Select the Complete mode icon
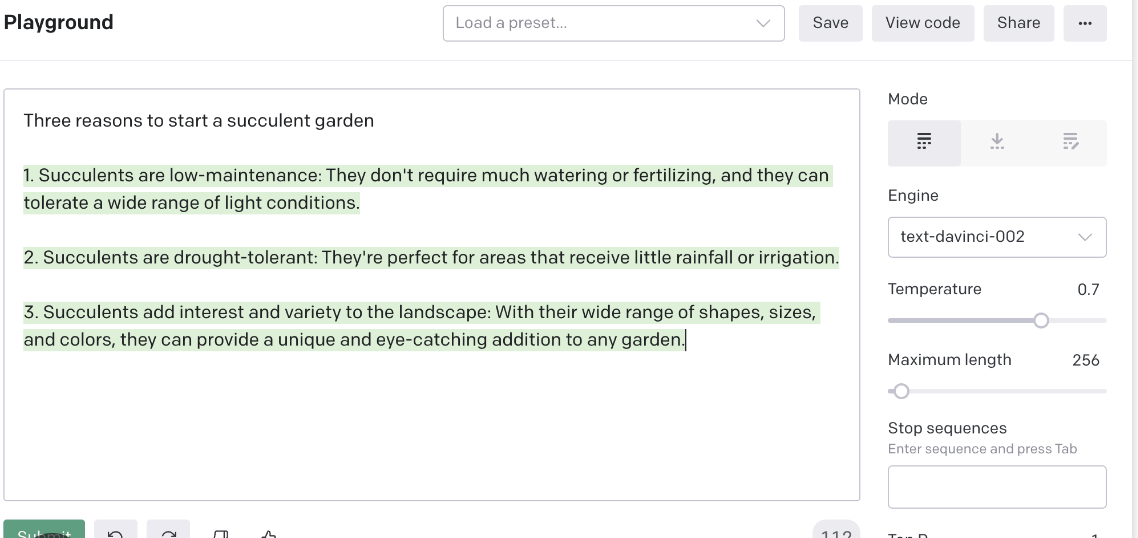 (924, 142)
